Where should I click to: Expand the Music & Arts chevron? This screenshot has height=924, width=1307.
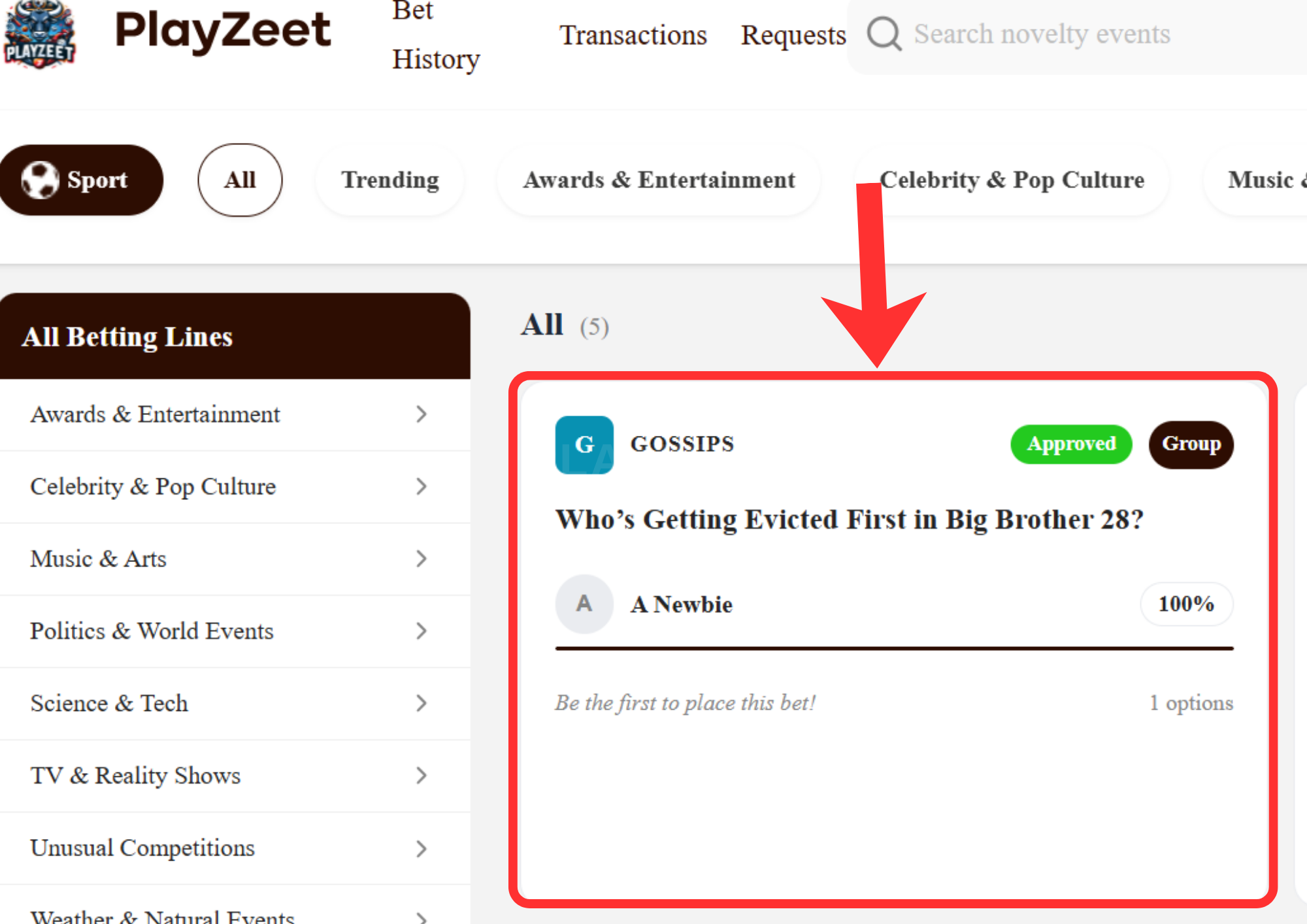[x=422, y=559]
